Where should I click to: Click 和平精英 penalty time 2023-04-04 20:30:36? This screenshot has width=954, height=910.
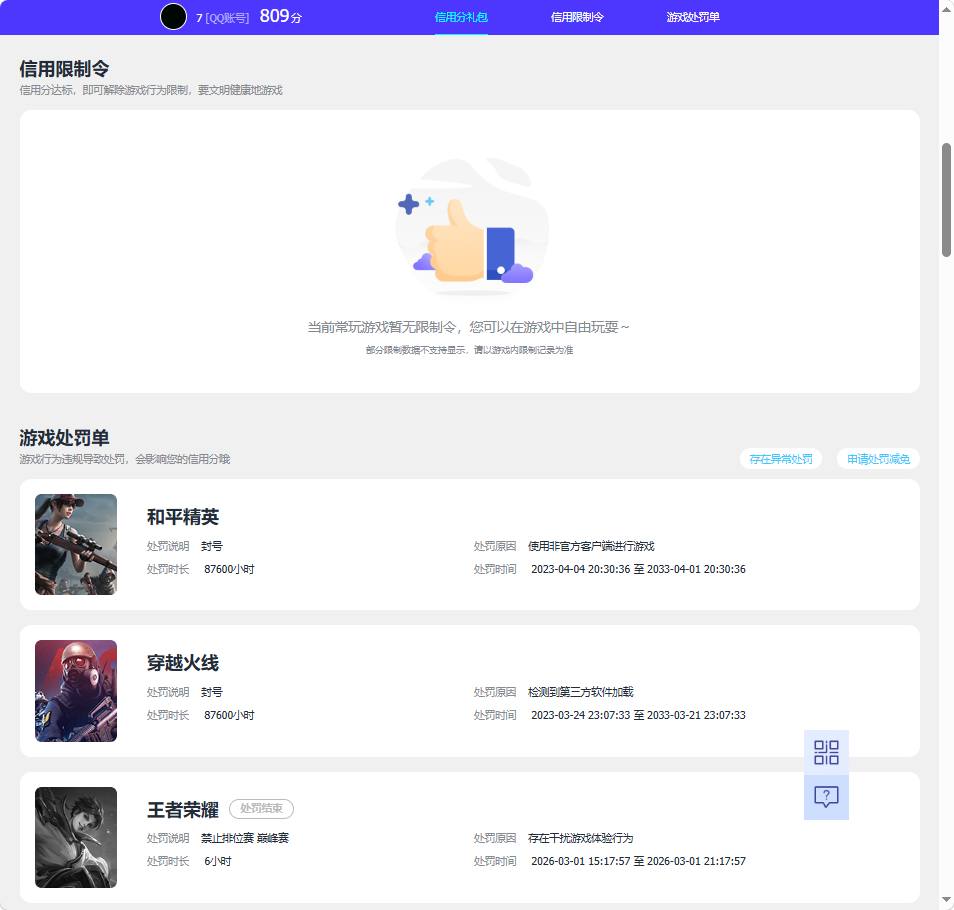(x=580, y=569)
